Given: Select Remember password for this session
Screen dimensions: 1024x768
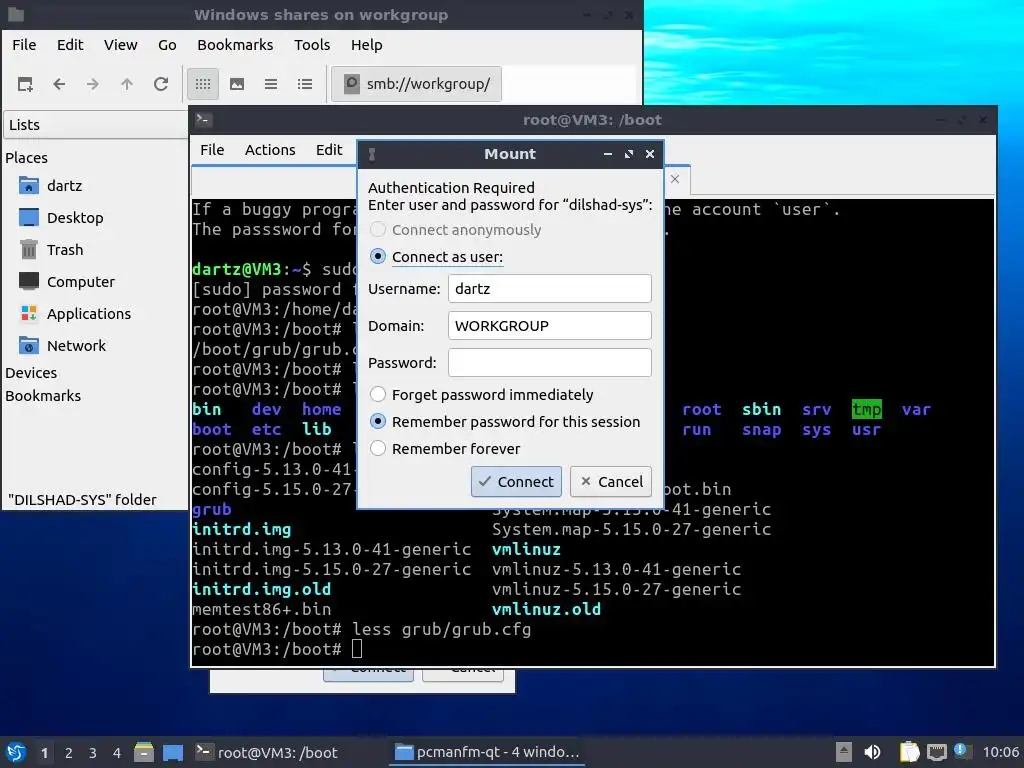Looking at the screenshot, I should point(505,422).
